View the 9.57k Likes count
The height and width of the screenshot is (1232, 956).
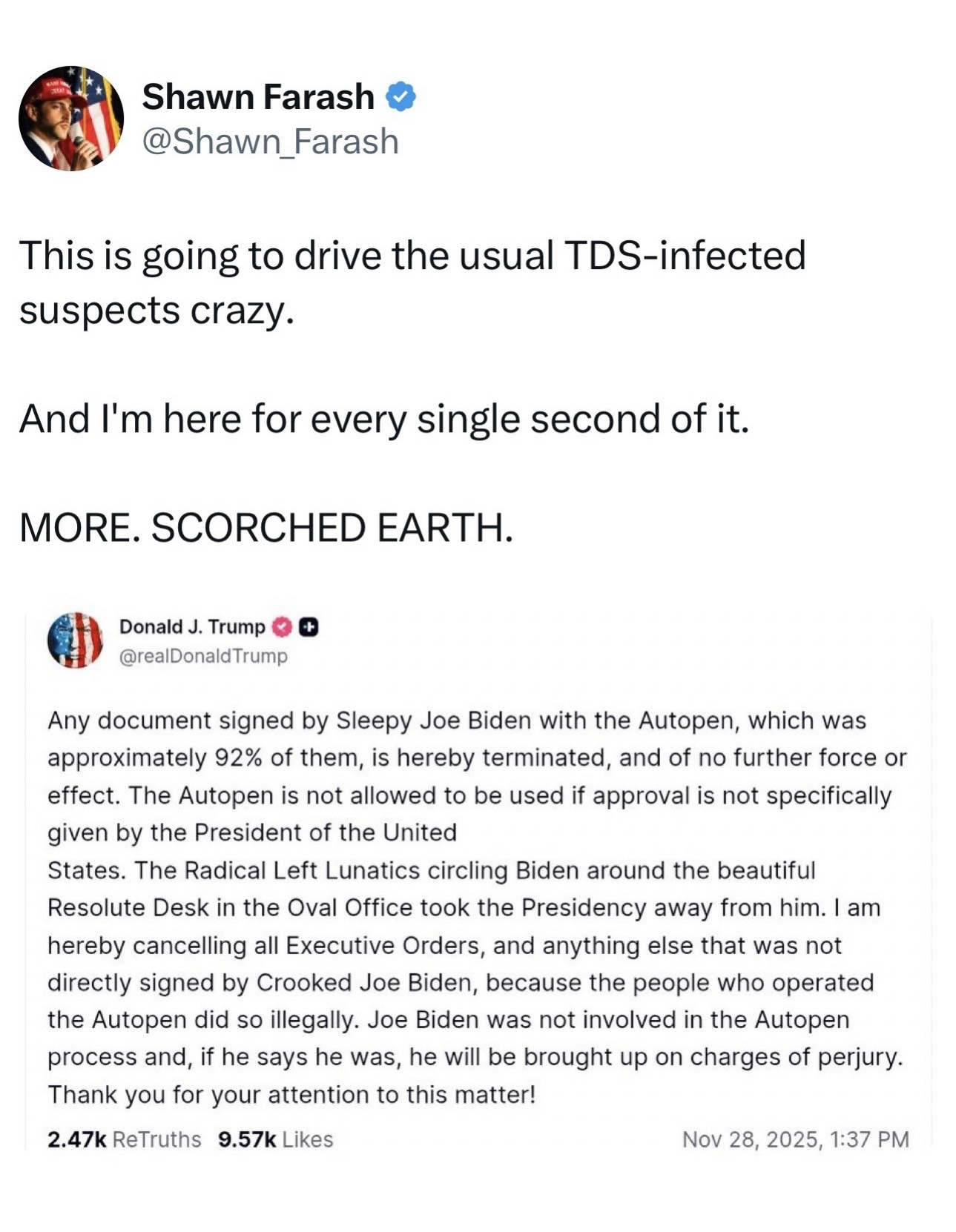click(275, 1139)
